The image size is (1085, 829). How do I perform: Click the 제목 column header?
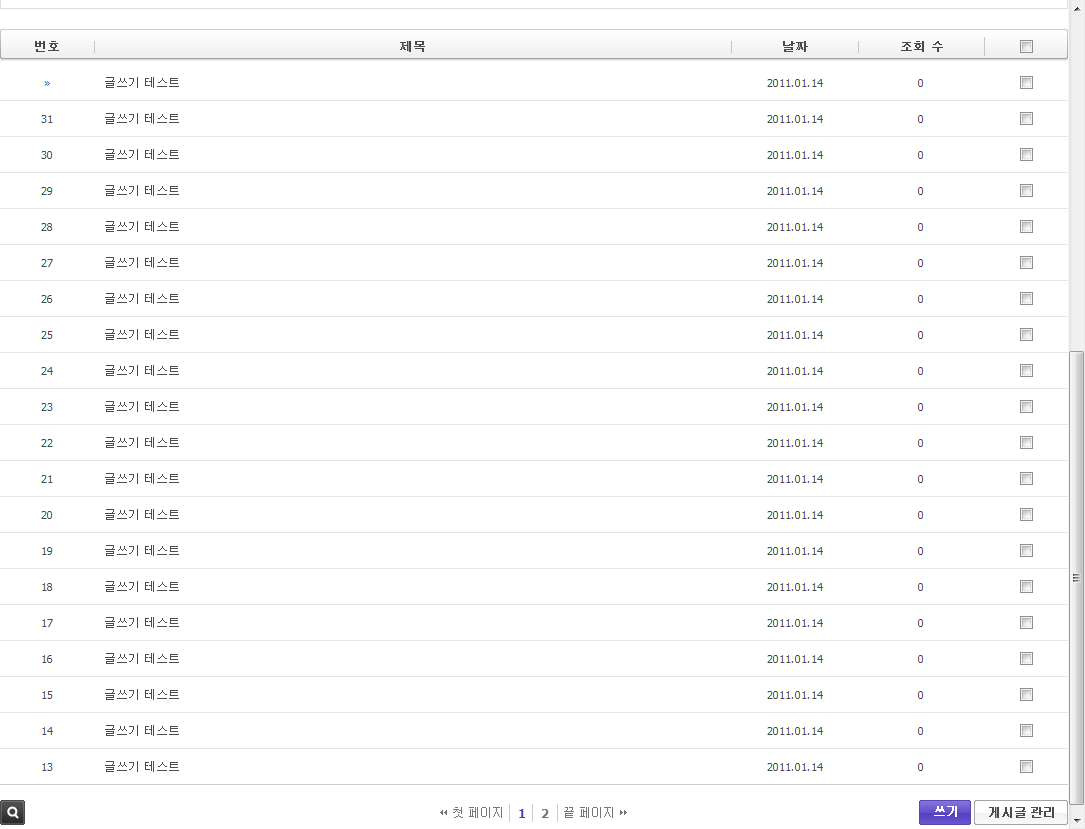(x=412, y=46)
